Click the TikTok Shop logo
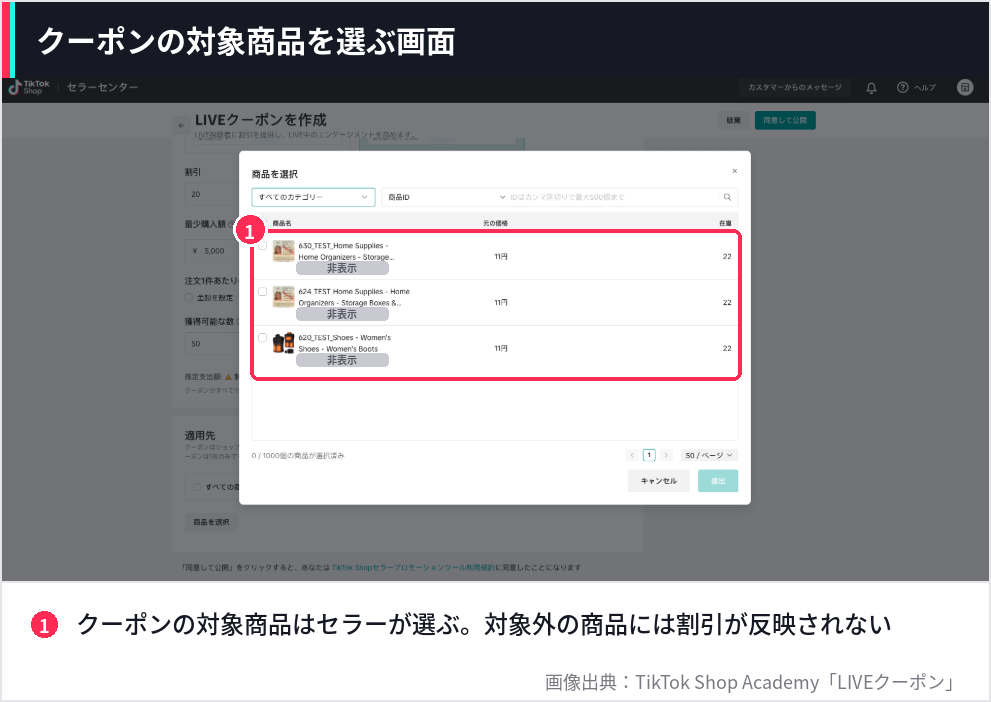Image resolution: width=991 pixels, height=702 pixels. click(x=29, y=87)
